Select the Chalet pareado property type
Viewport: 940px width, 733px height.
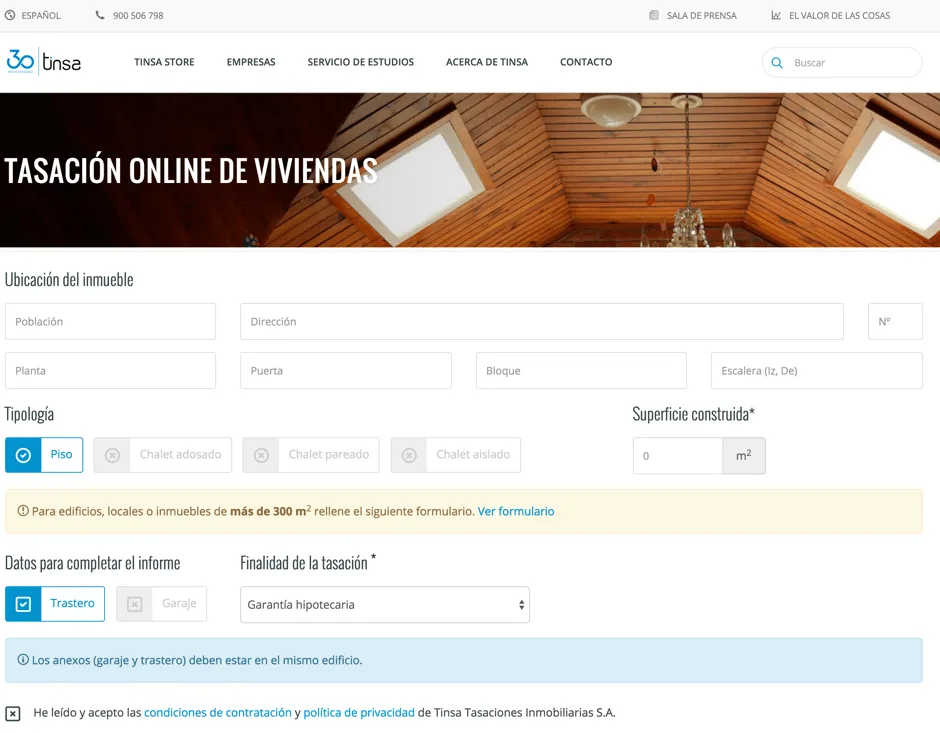(311, 455)
